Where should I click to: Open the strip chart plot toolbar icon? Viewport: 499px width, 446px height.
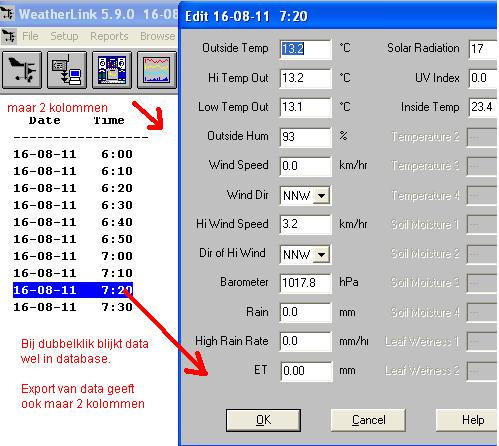tap(157, 70)
